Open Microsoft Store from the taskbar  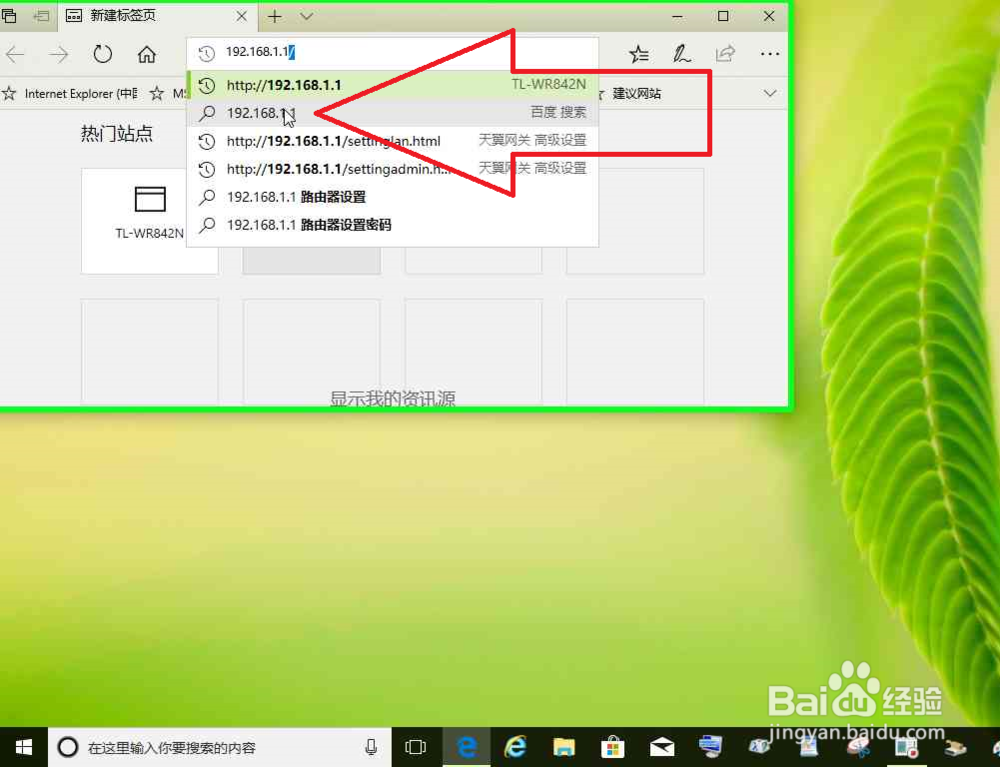coord(612,747)
